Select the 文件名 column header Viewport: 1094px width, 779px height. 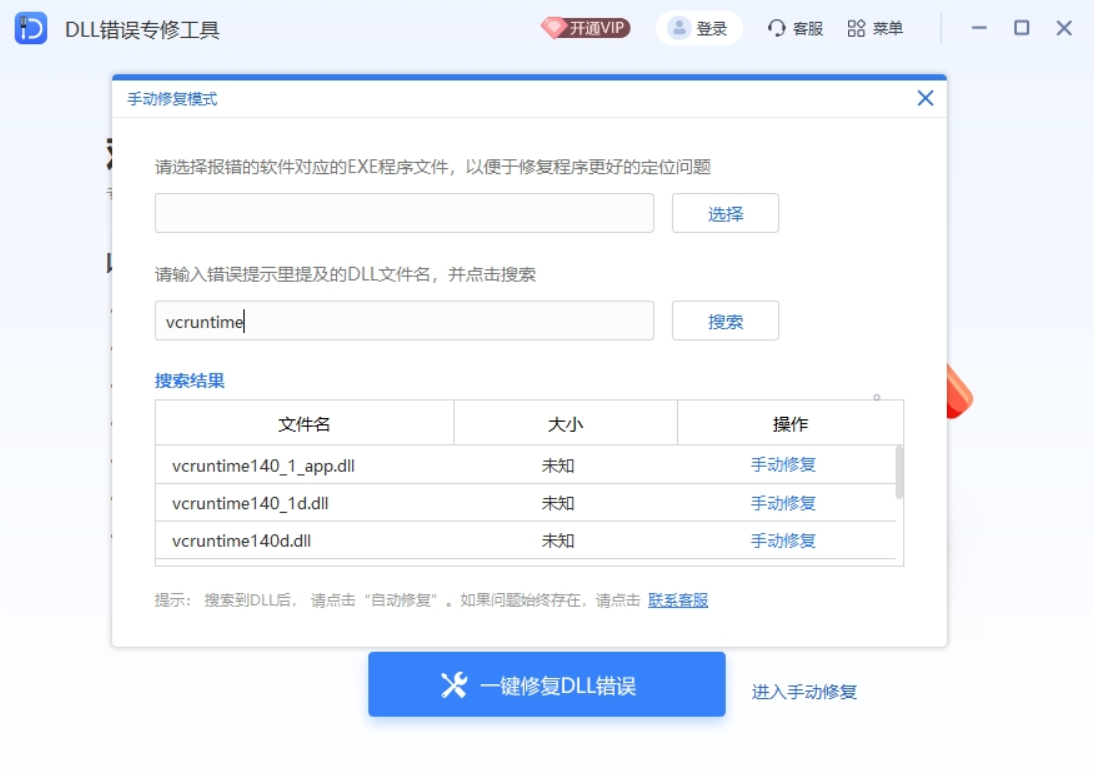pyautogui.click(x=305, y=423)
